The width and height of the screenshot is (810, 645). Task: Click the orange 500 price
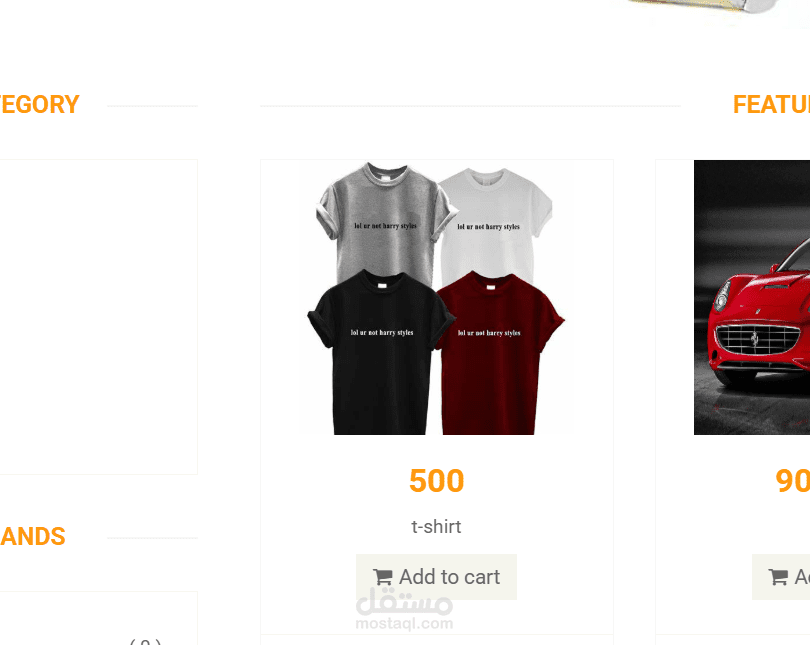(x=437, y=481)
